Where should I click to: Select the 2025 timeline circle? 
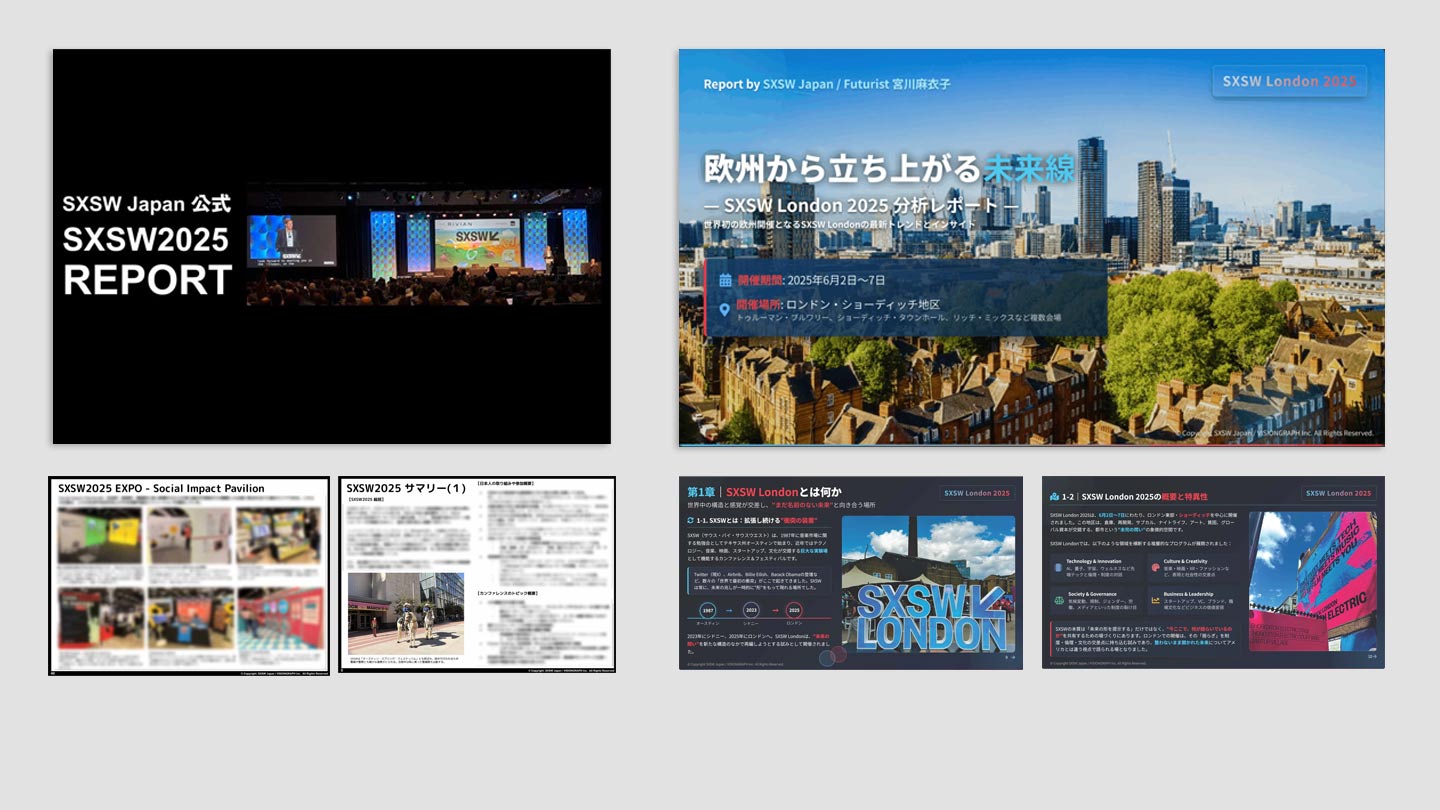pyautogui.click(x=794, y=610)
